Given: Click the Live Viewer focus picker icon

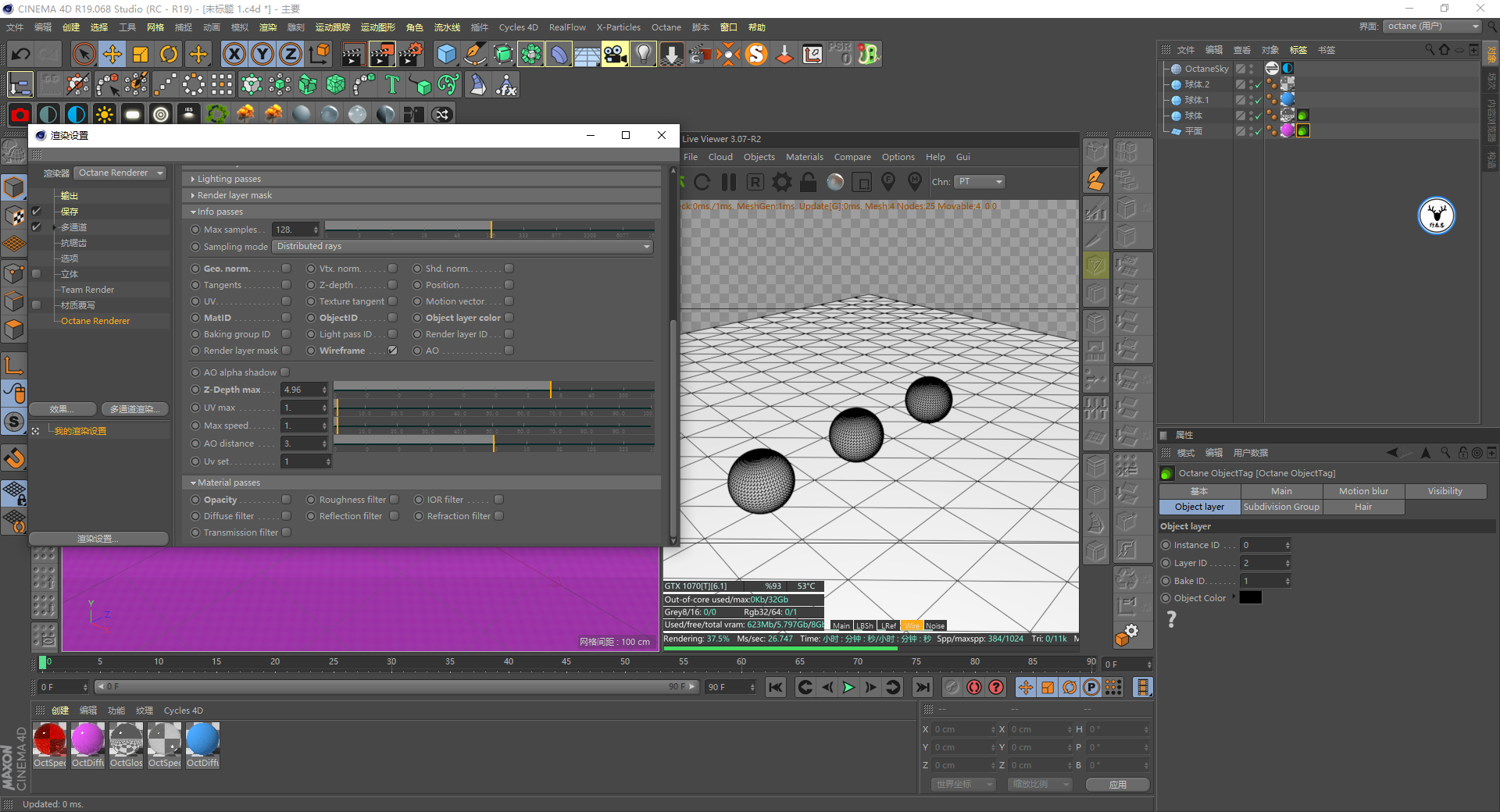Looking at the screenshot, I should (888, 182).
